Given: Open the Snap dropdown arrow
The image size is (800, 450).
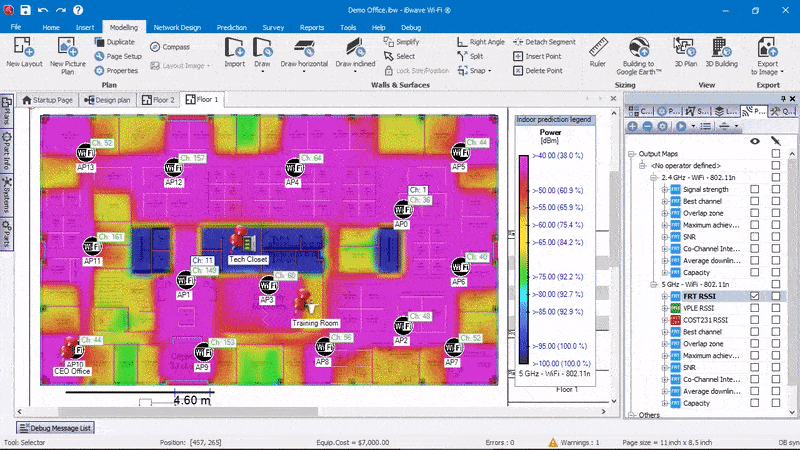Looking at the screenshot, I should click(x=490, y=71).
